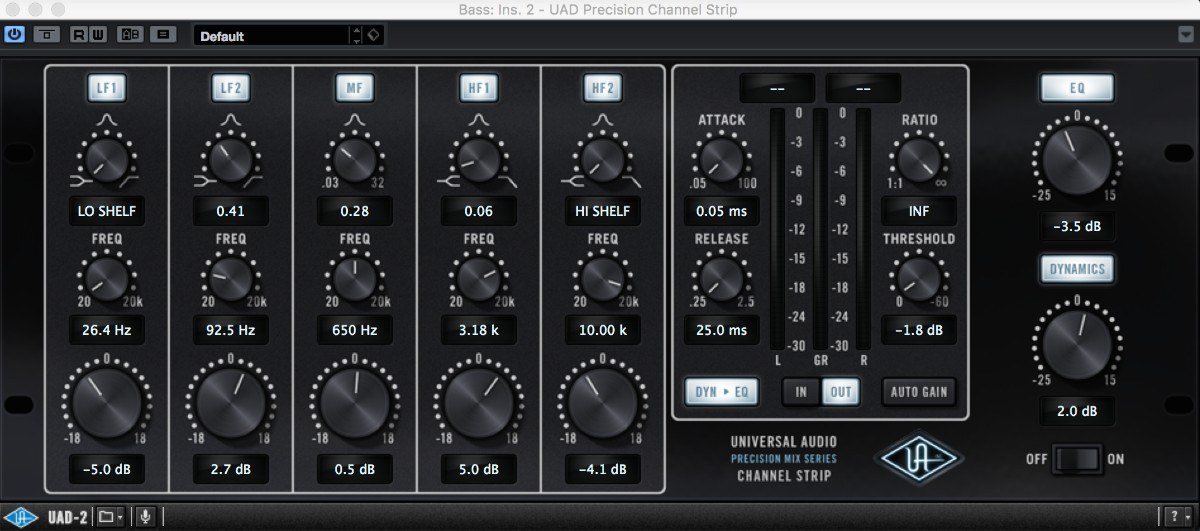The width and height of the screenshot is (1200, 531).
Task: Select the IN meter button
Action: point(801,391)
